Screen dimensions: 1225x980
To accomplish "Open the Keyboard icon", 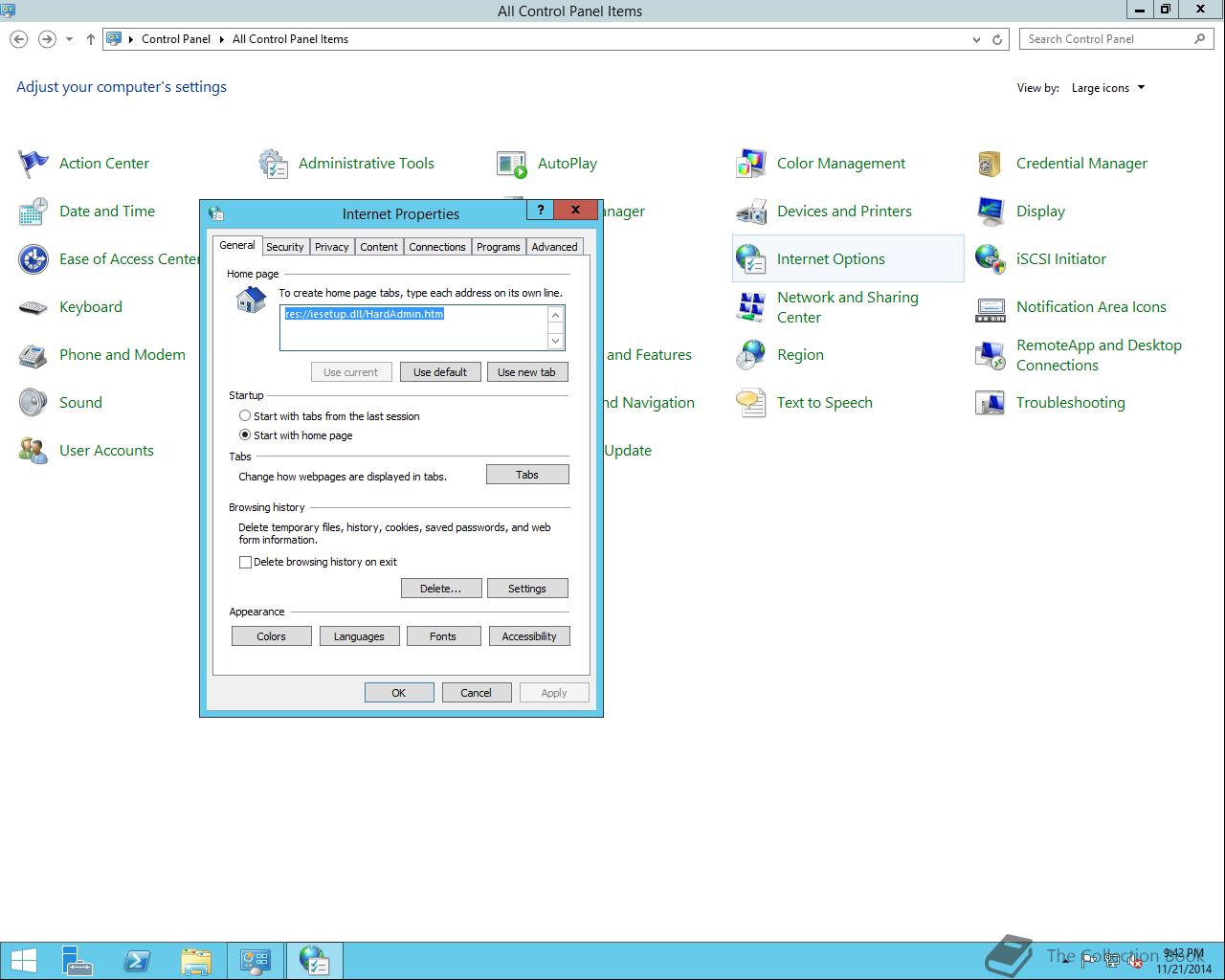I will [33, 307].
